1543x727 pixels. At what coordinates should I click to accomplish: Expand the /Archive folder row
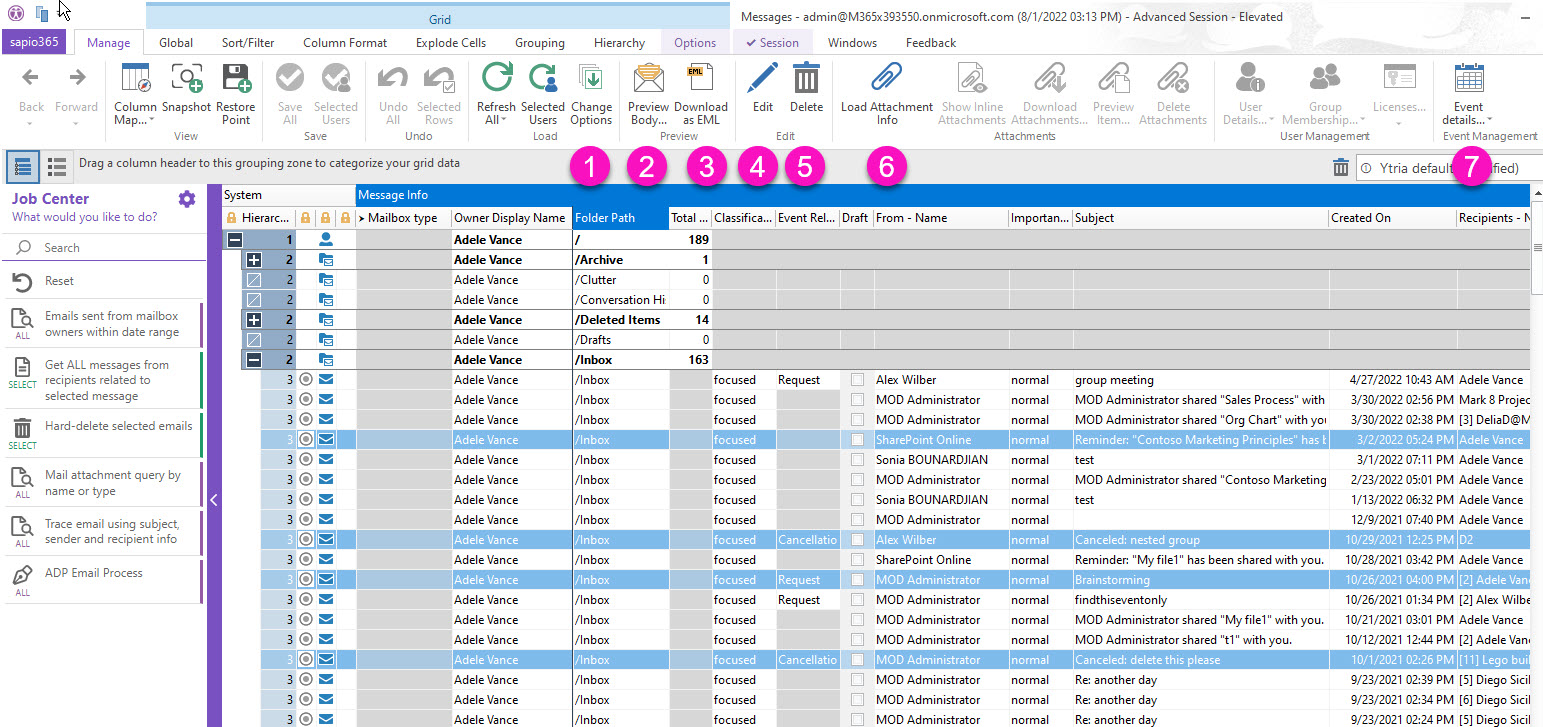[x=252, y=259]
